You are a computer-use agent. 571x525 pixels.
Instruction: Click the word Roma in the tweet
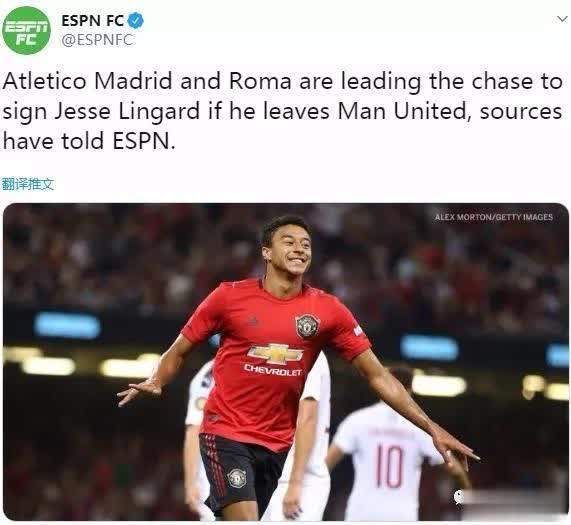click(260, 81)
